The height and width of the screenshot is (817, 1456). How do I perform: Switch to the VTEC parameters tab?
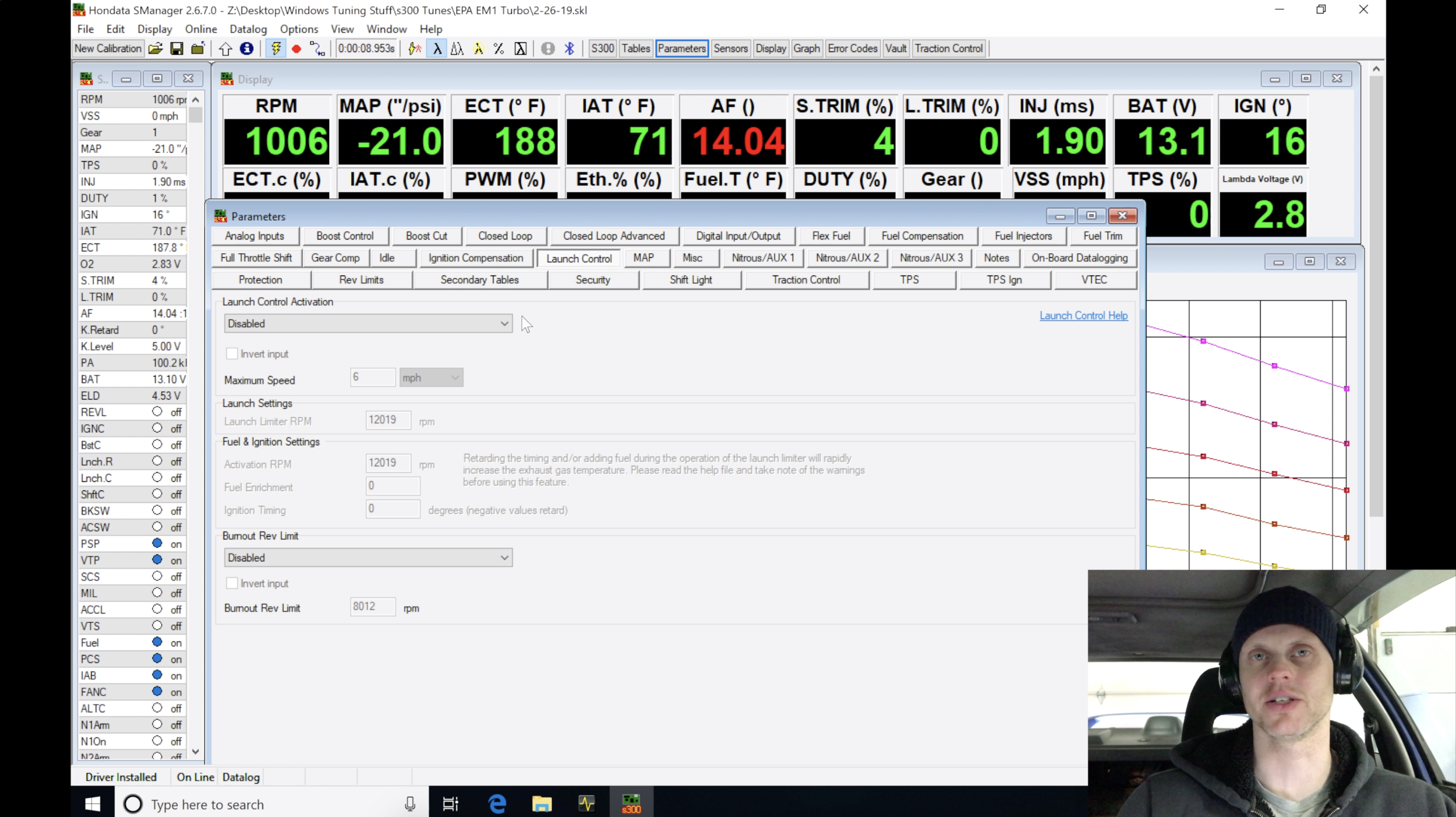[1094, 280]
